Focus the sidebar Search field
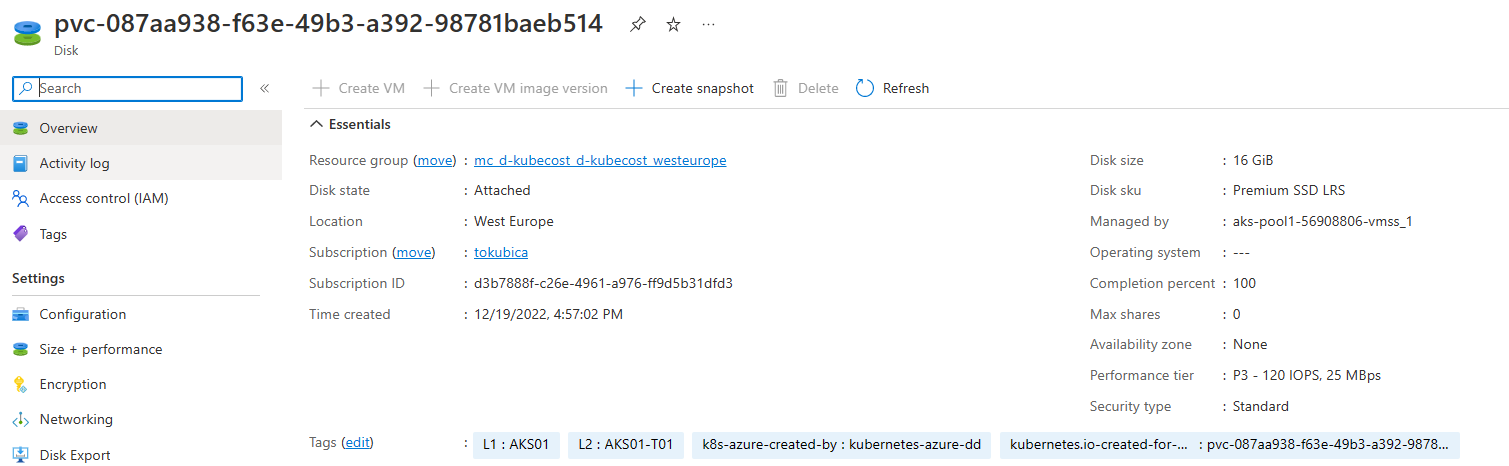Image resolution: width=1509 pixels, height=466 pixels. tap(138, 88)
